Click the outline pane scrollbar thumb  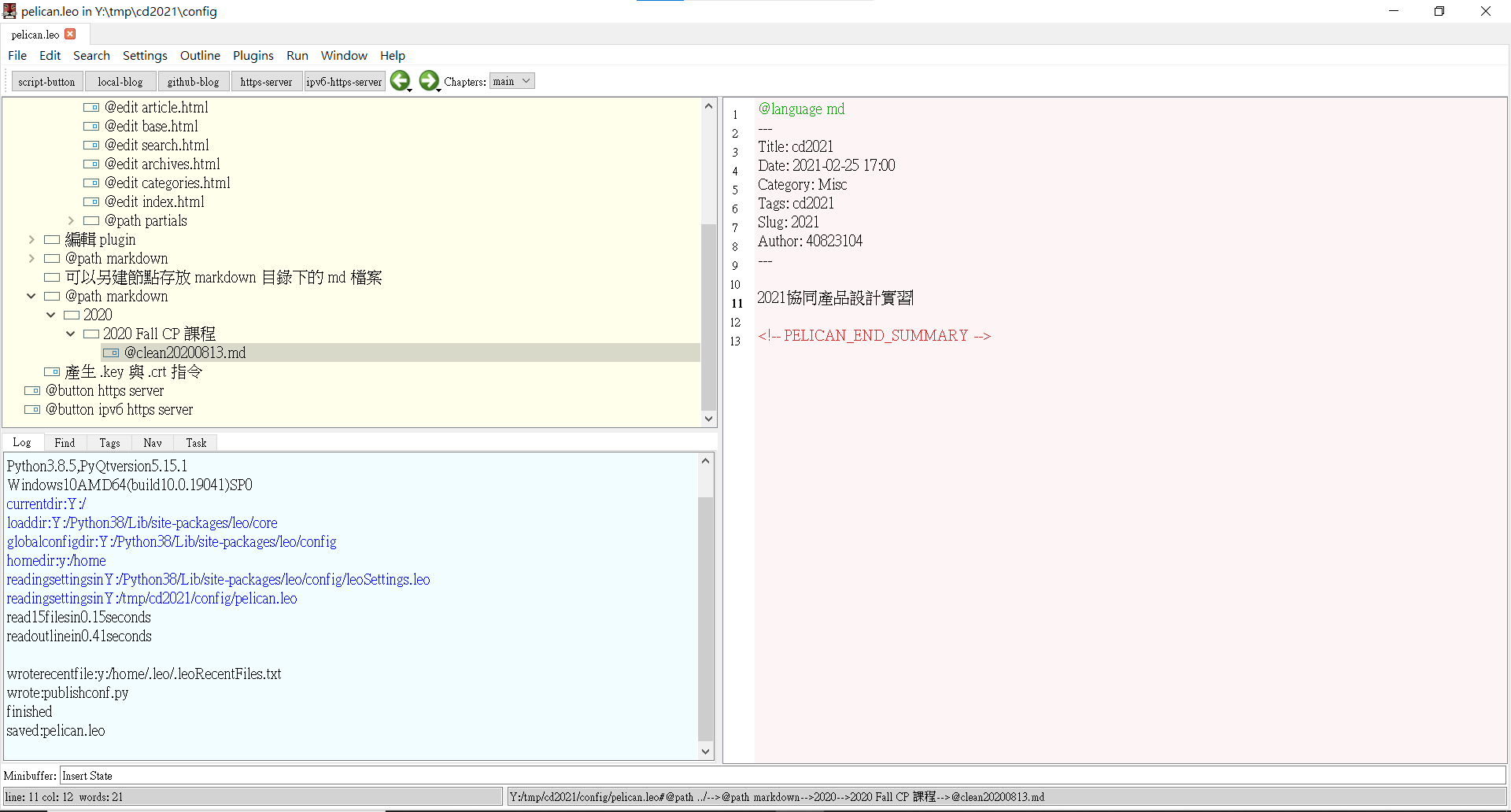(x=708, y=316)
